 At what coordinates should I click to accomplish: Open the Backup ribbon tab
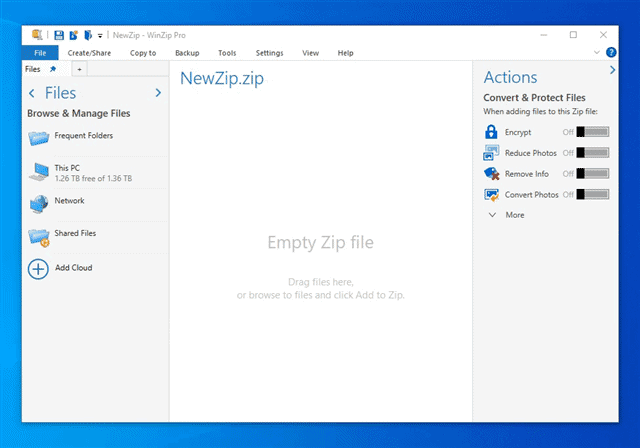[187, 53]
